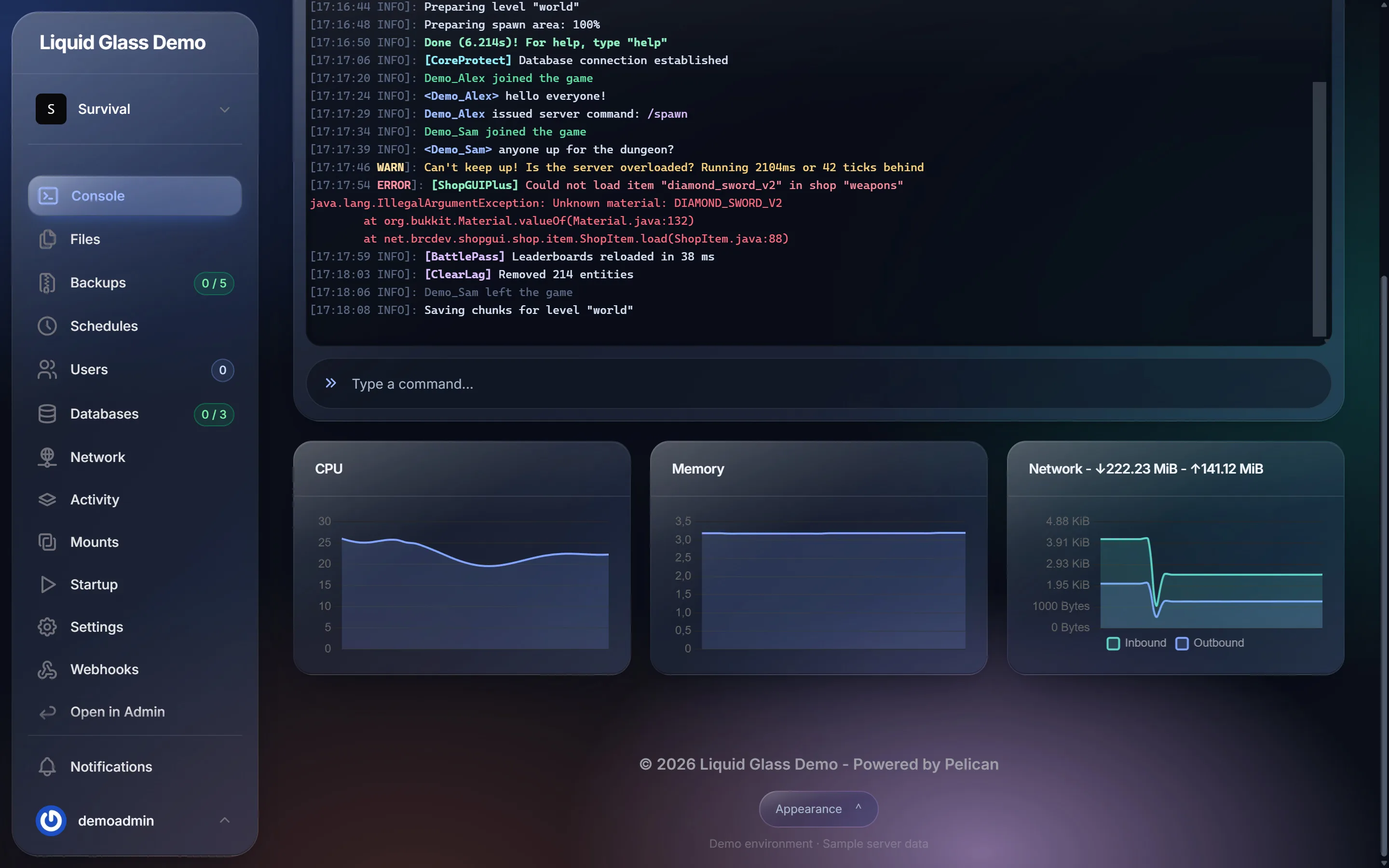Viewport: 1389px width, 868px height.
Task: Select the Startup menu item
Action: coord(135,584)
